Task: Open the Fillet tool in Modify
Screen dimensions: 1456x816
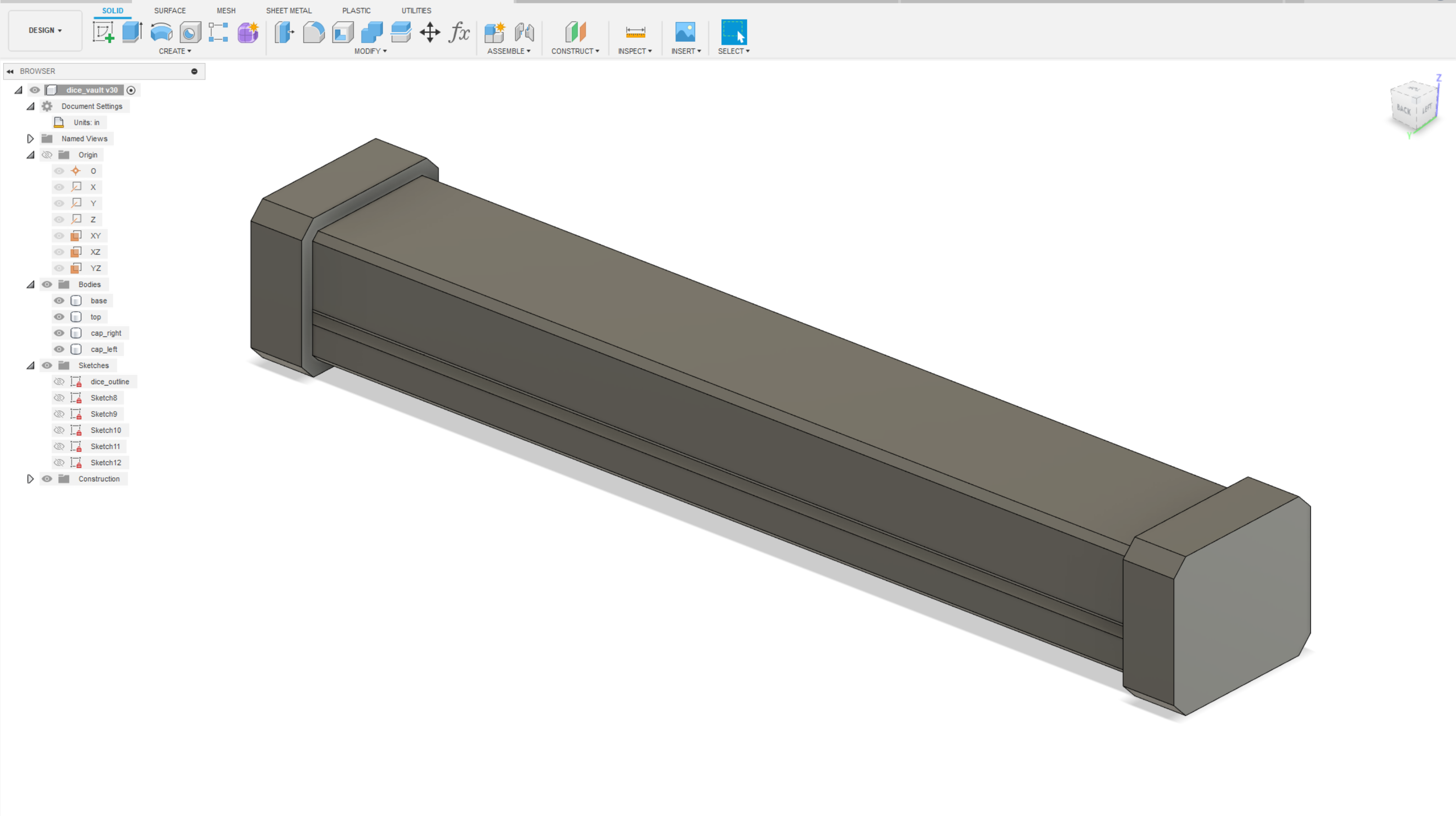Action: 314,34
